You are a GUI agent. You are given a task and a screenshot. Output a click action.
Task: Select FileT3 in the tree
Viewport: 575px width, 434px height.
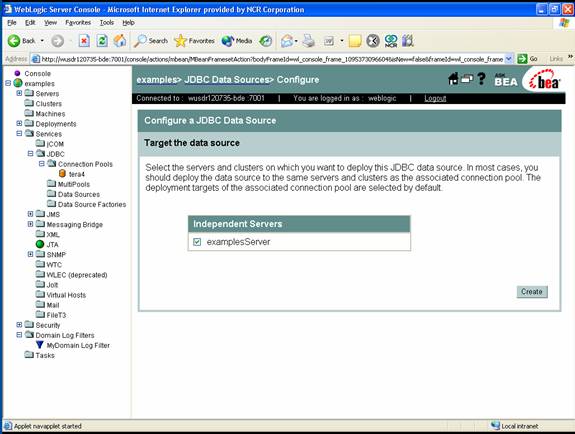click(56, 315)
